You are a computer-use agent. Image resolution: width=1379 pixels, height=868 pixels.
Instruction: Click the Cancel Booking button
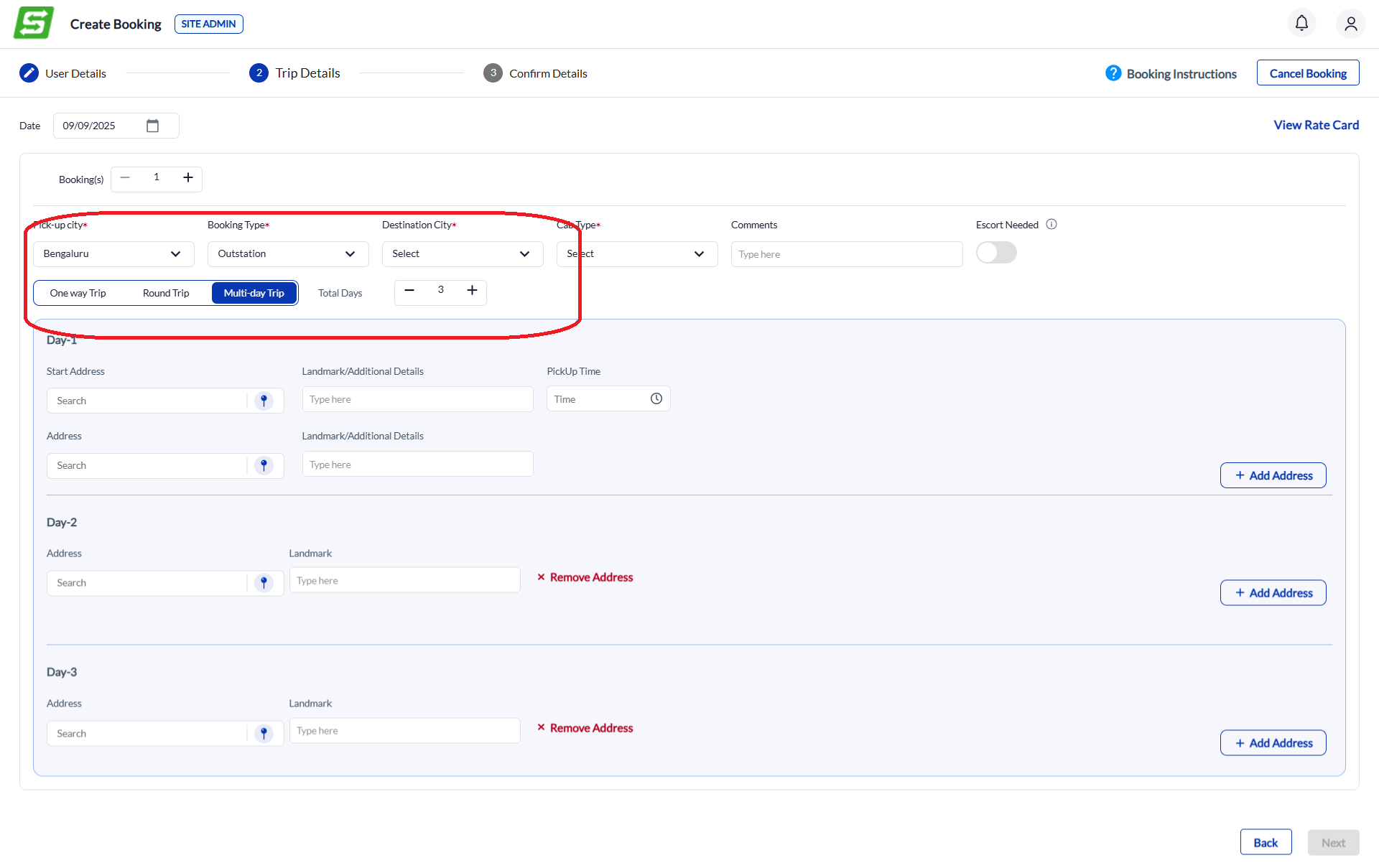1307,73
